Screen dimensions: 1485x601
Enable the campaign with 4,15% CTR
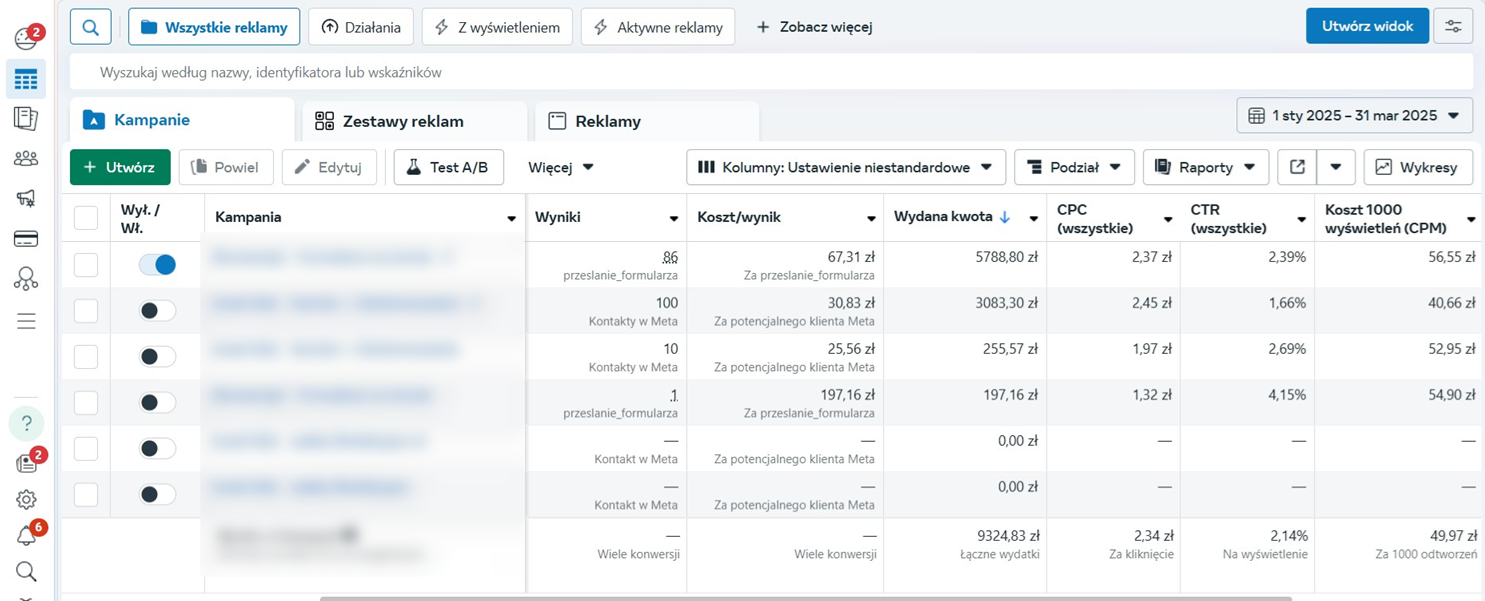coord(157,403)
